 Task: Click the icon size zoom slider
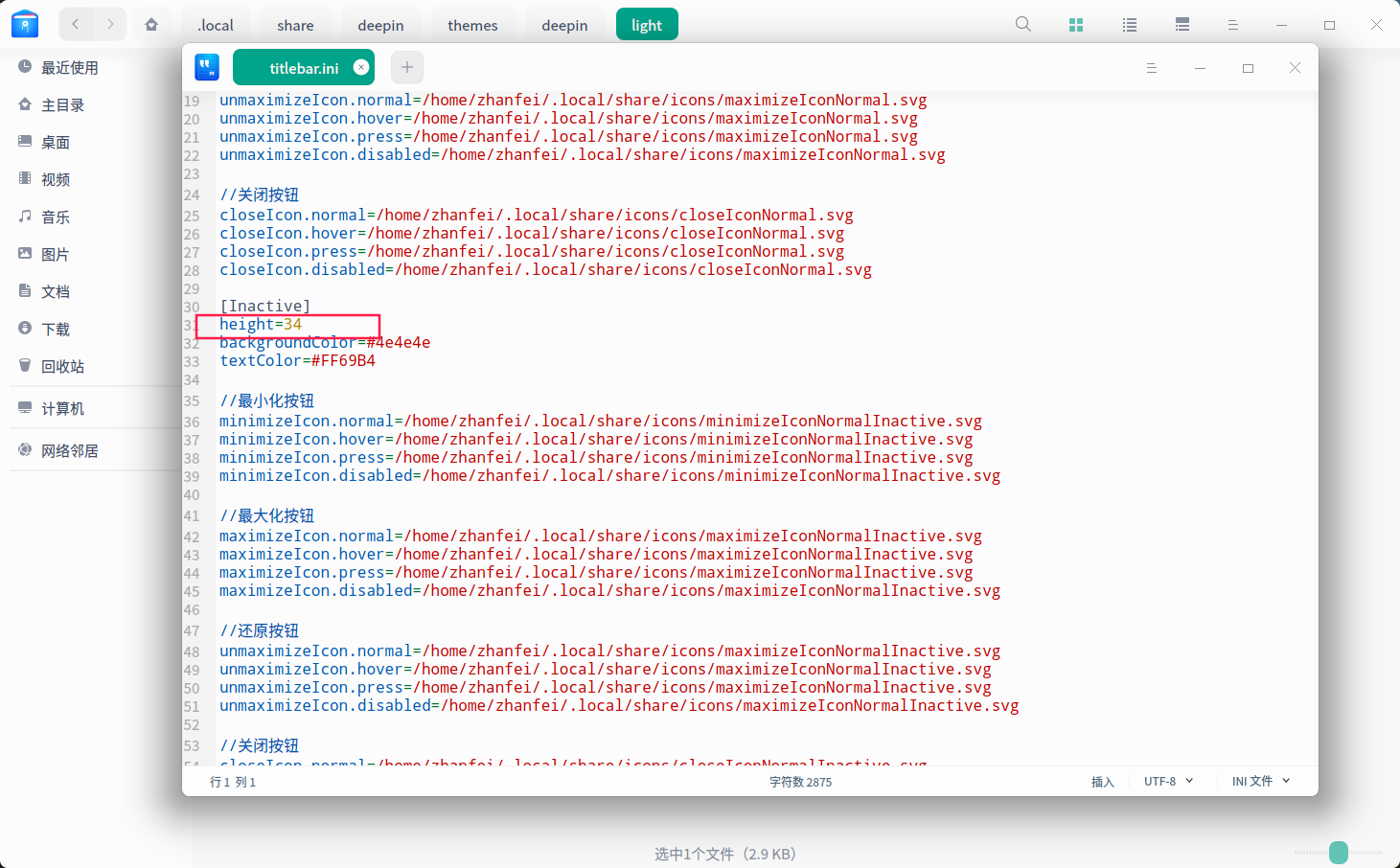tap(1339, 852)
